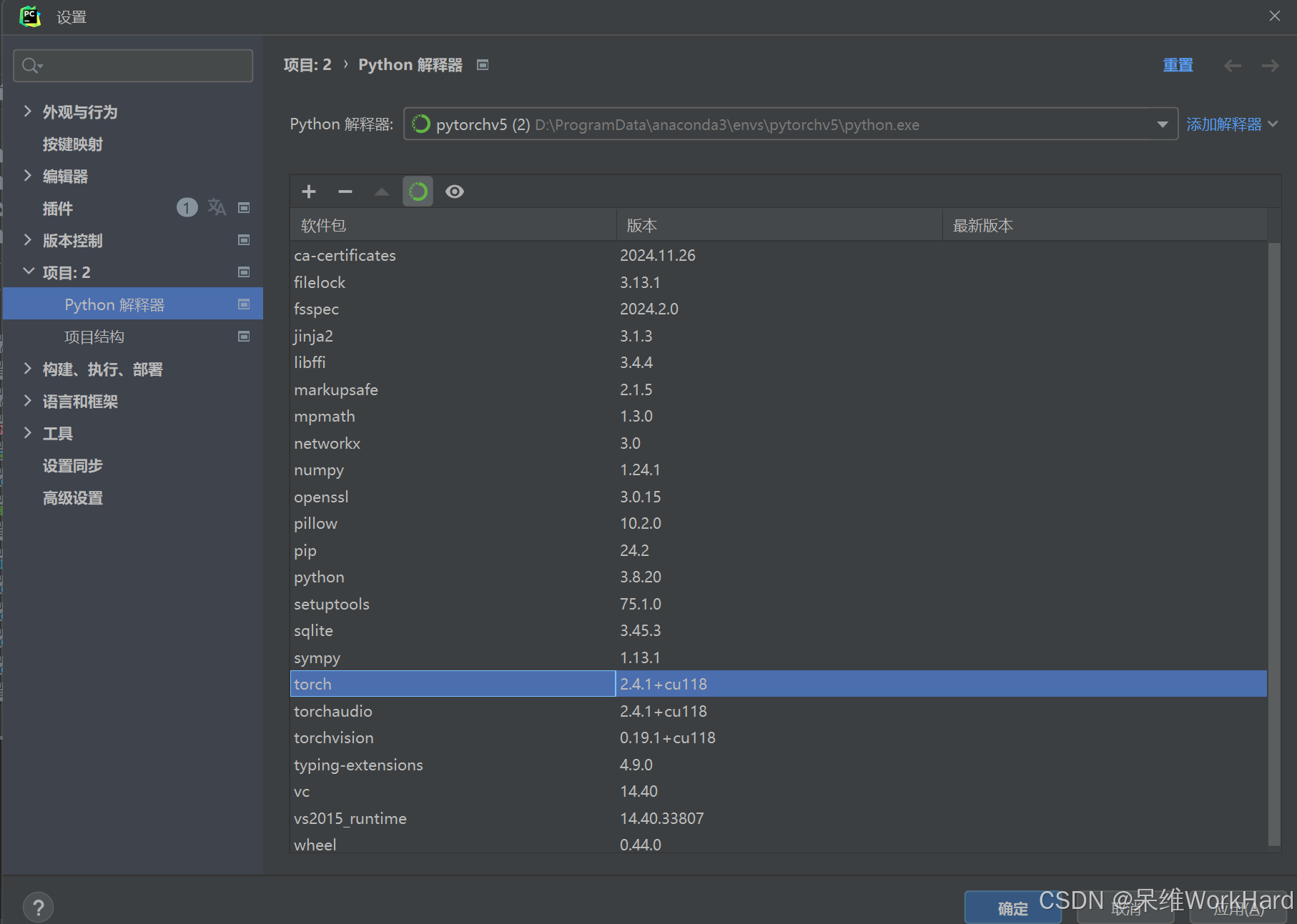This screenshot has height=924, width=1297.
Task: Select the jinja2 package row
Action: [779, 336]
